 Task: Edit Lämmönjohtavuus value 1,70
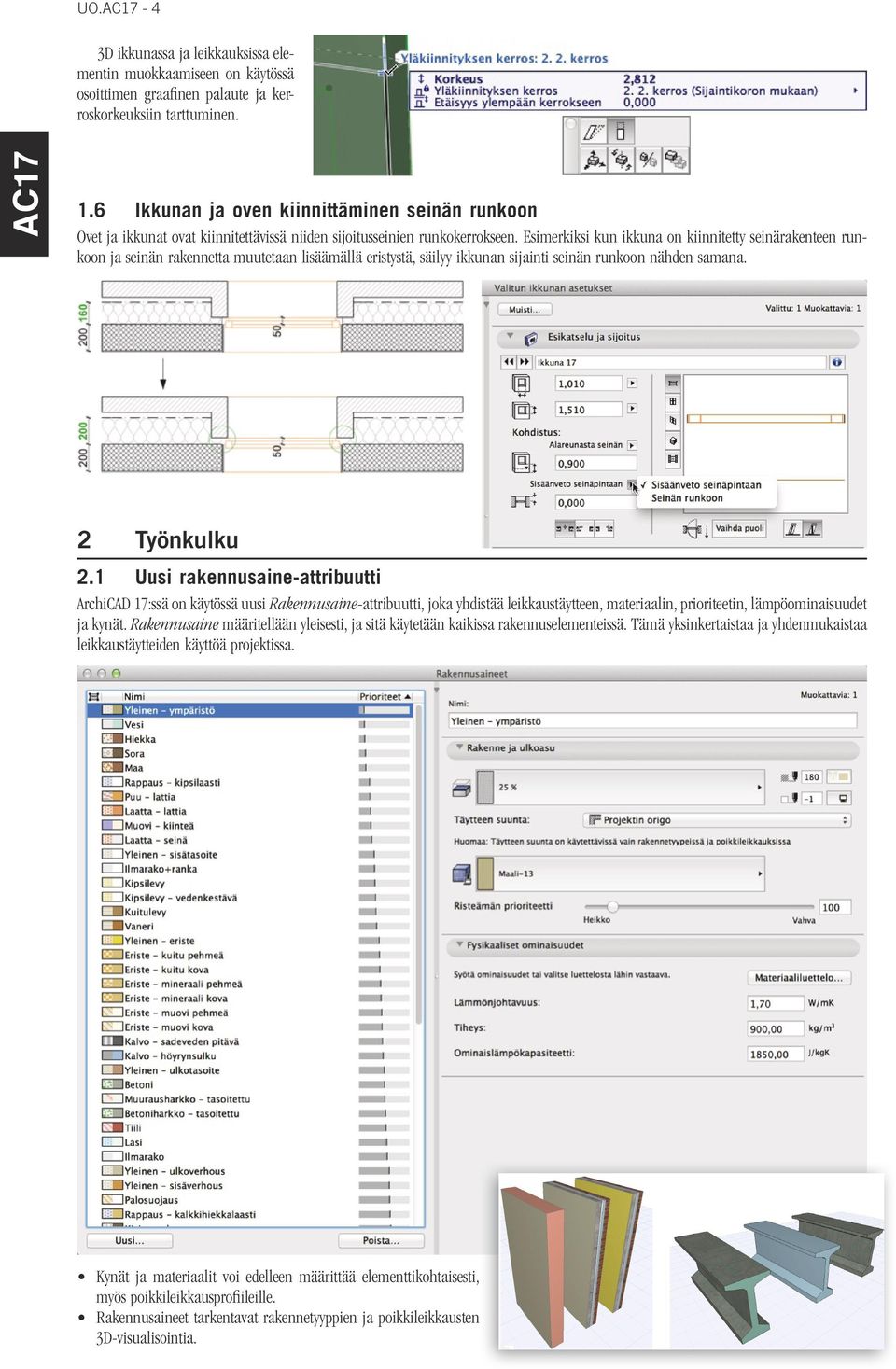pyautogui.click(x=776, y=1004)
